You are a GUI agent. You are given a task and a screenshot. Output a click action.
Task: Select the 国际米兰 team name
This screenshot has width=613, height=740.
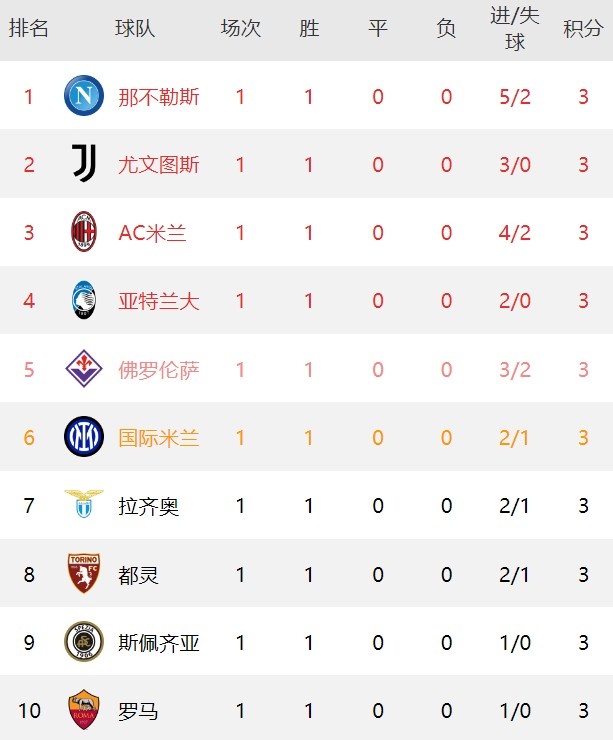pyautogui.click(x=159, y=438)
